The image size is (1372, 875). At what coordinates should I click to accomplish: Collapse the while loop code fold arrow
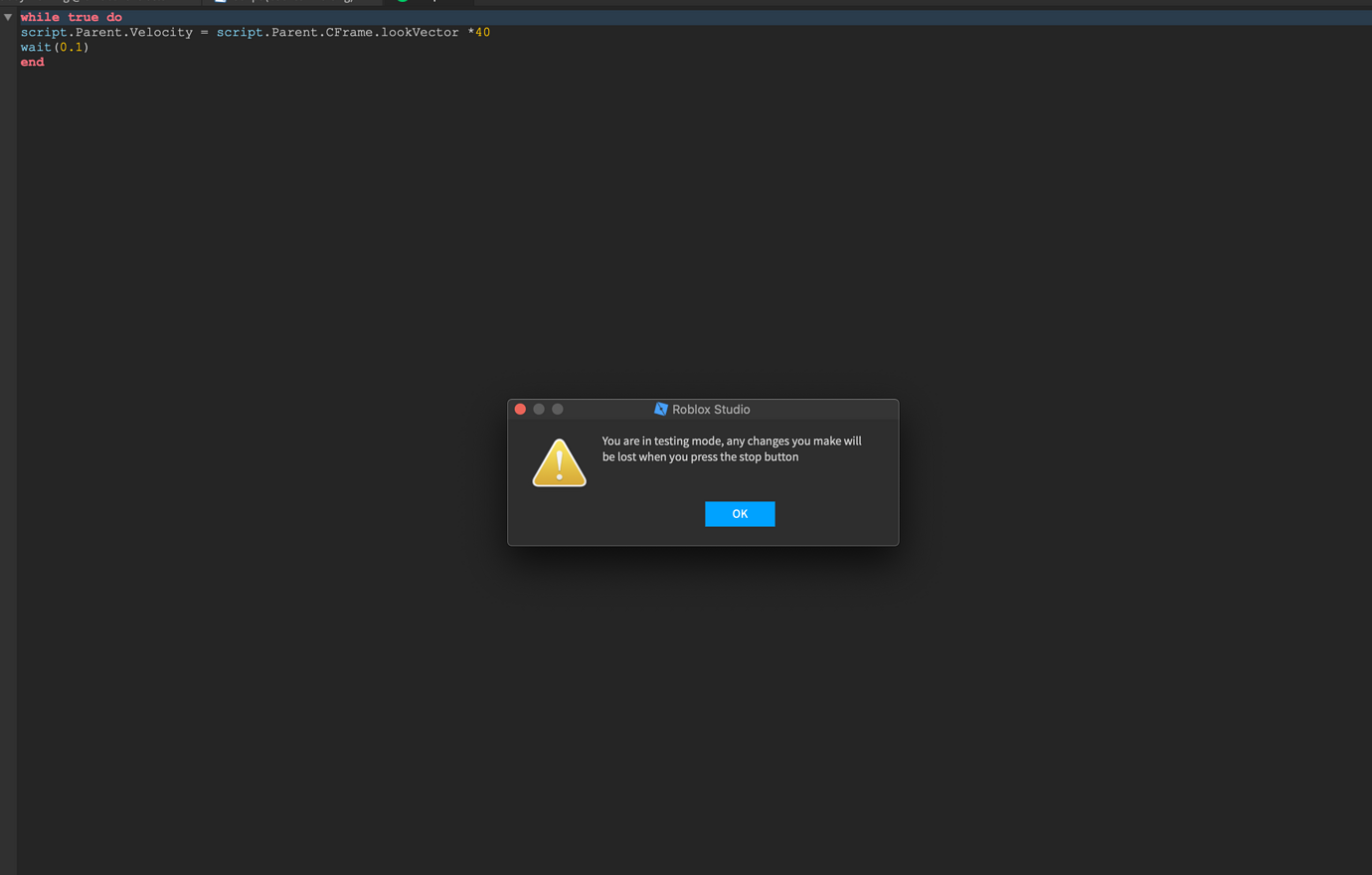point(8,17)
